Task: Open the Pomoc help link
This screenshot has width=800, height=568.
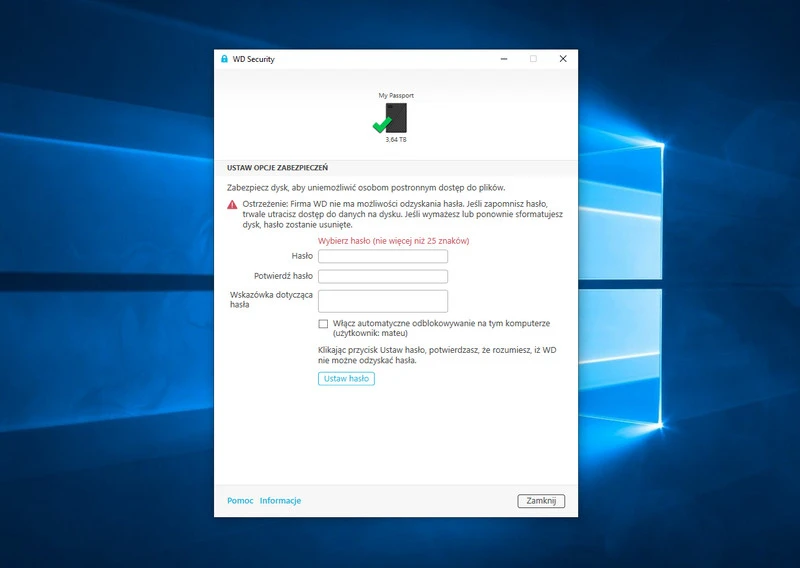Action: point(240,501)
